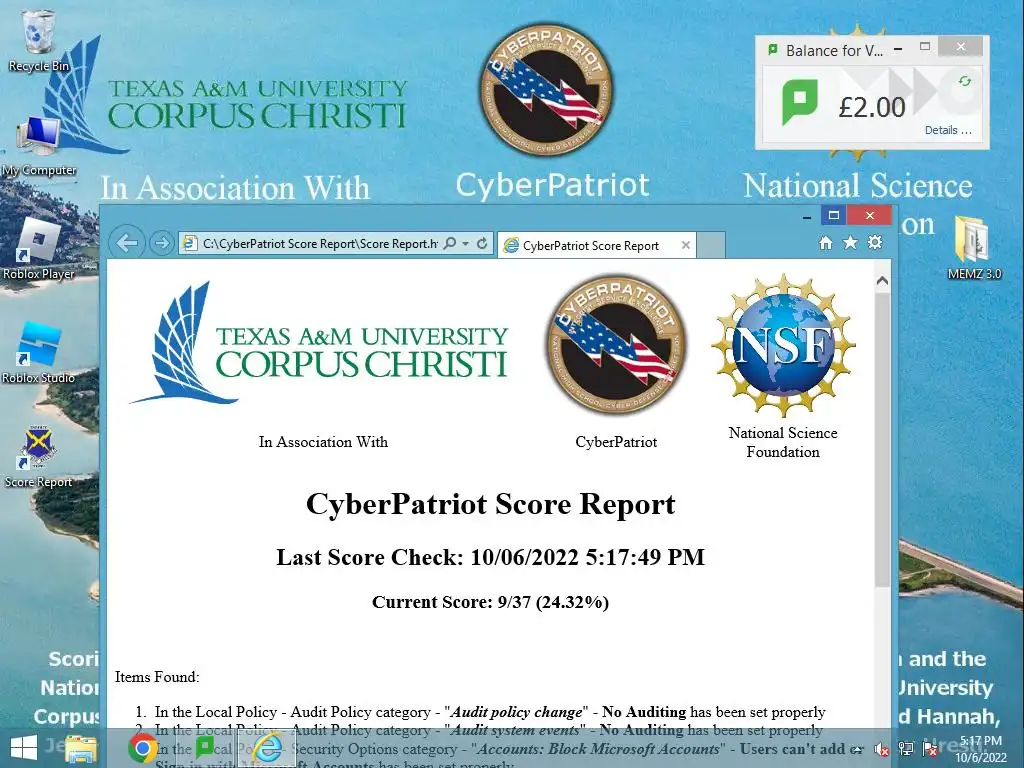Image resolution: width=1024 pixels, height=768 pixels.
Task: Switch to the PaperCut taskbar item
Action: pyautogui.click(x=204, y=748)
